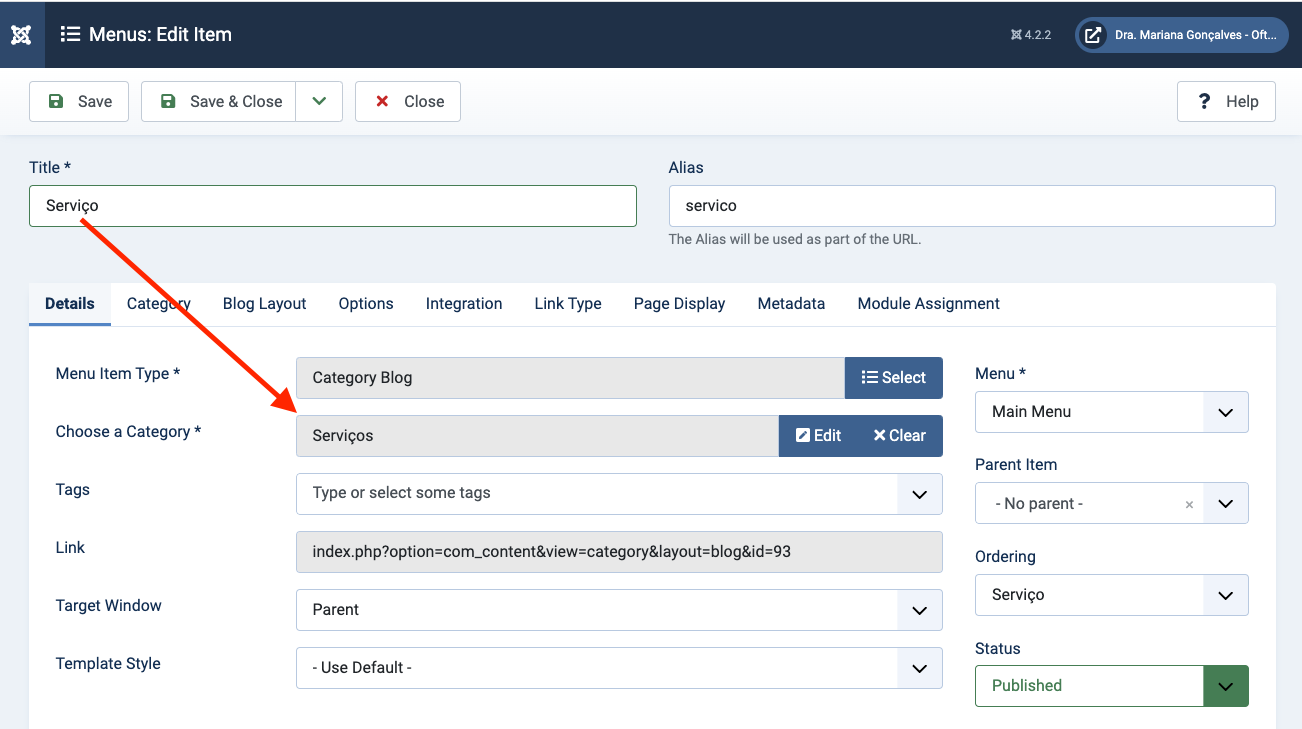
Task: Clear the chosen category
Action: pos(899,435)
